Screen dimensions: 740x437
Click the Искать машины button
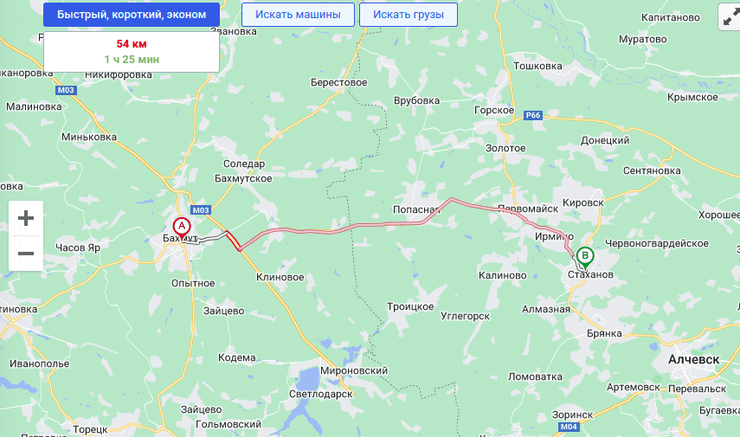coord(298,15)
